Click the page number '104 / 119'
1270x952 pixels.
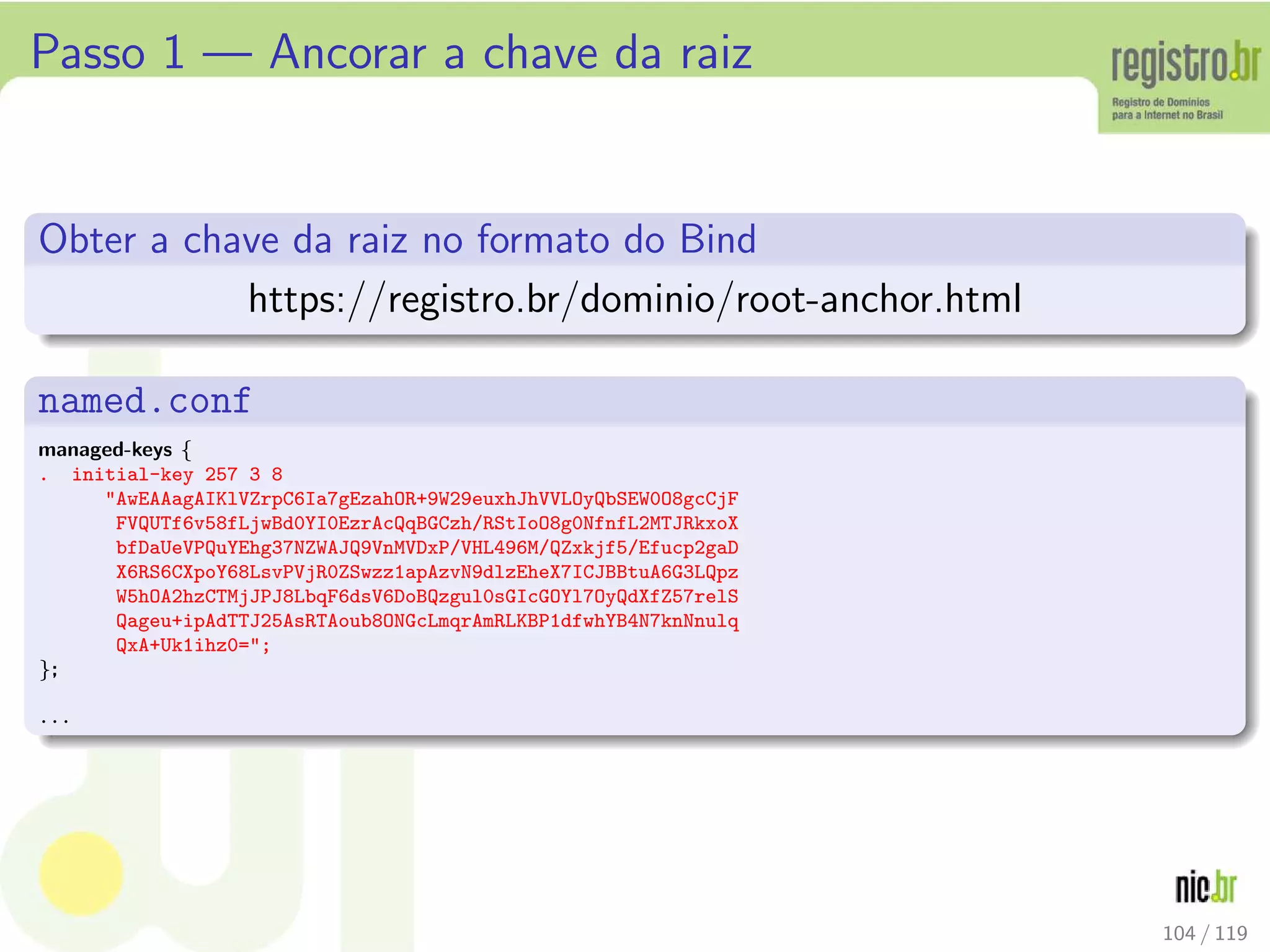(1204, 933)
